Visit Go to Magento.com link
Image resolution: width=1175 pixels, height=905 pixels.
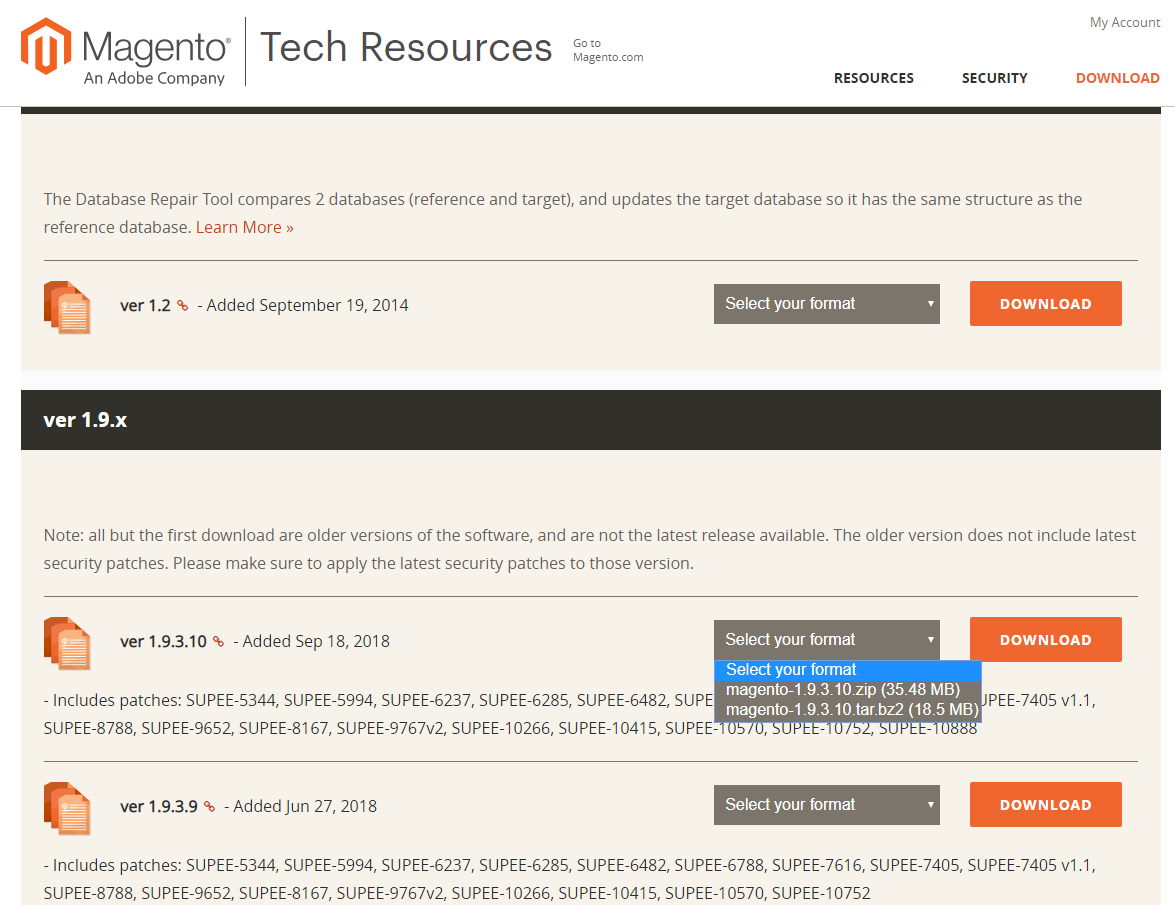pyautogui.click(x=608, y=50)
